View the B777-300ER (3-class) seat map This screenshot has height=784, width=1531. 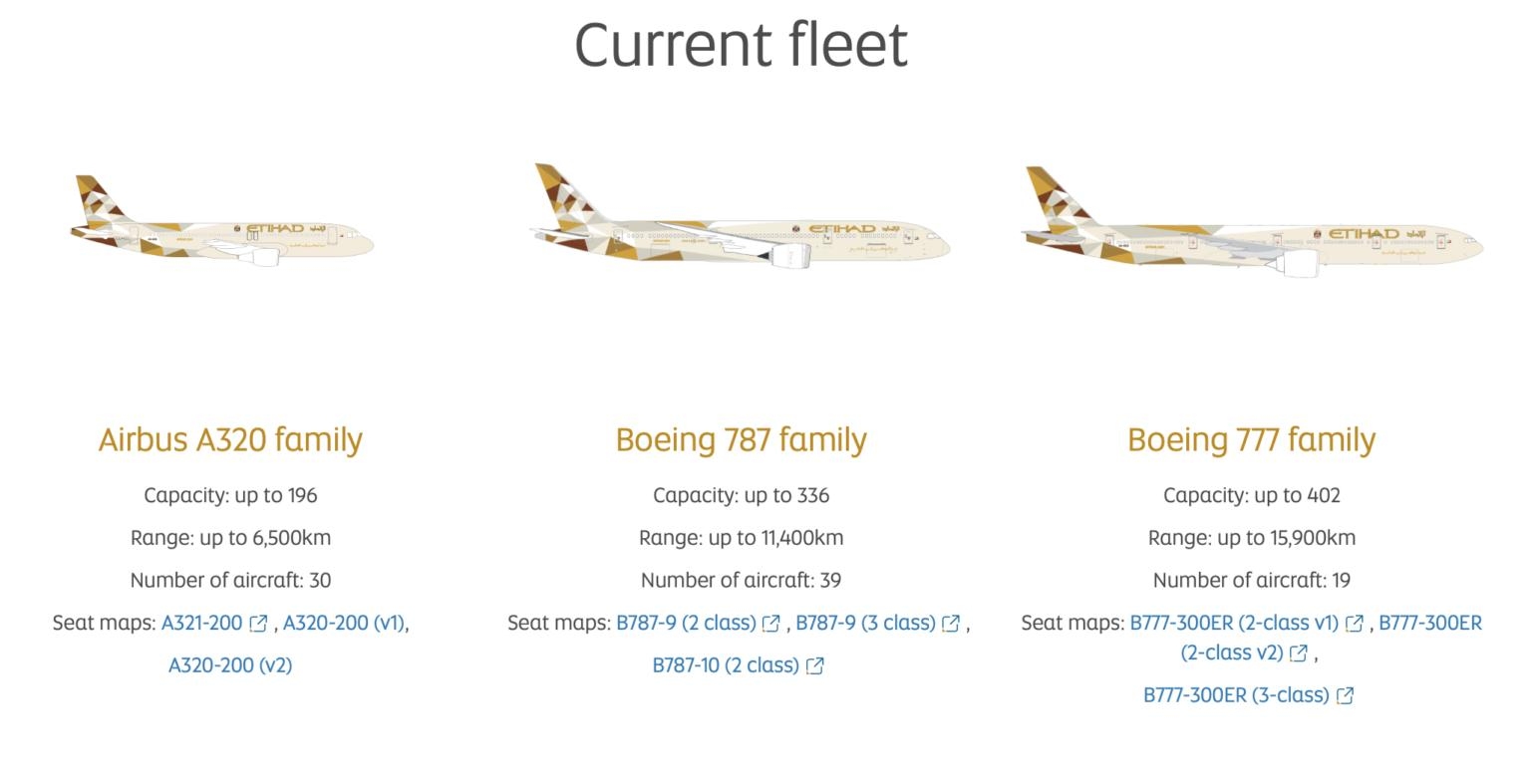[1236, 695]
